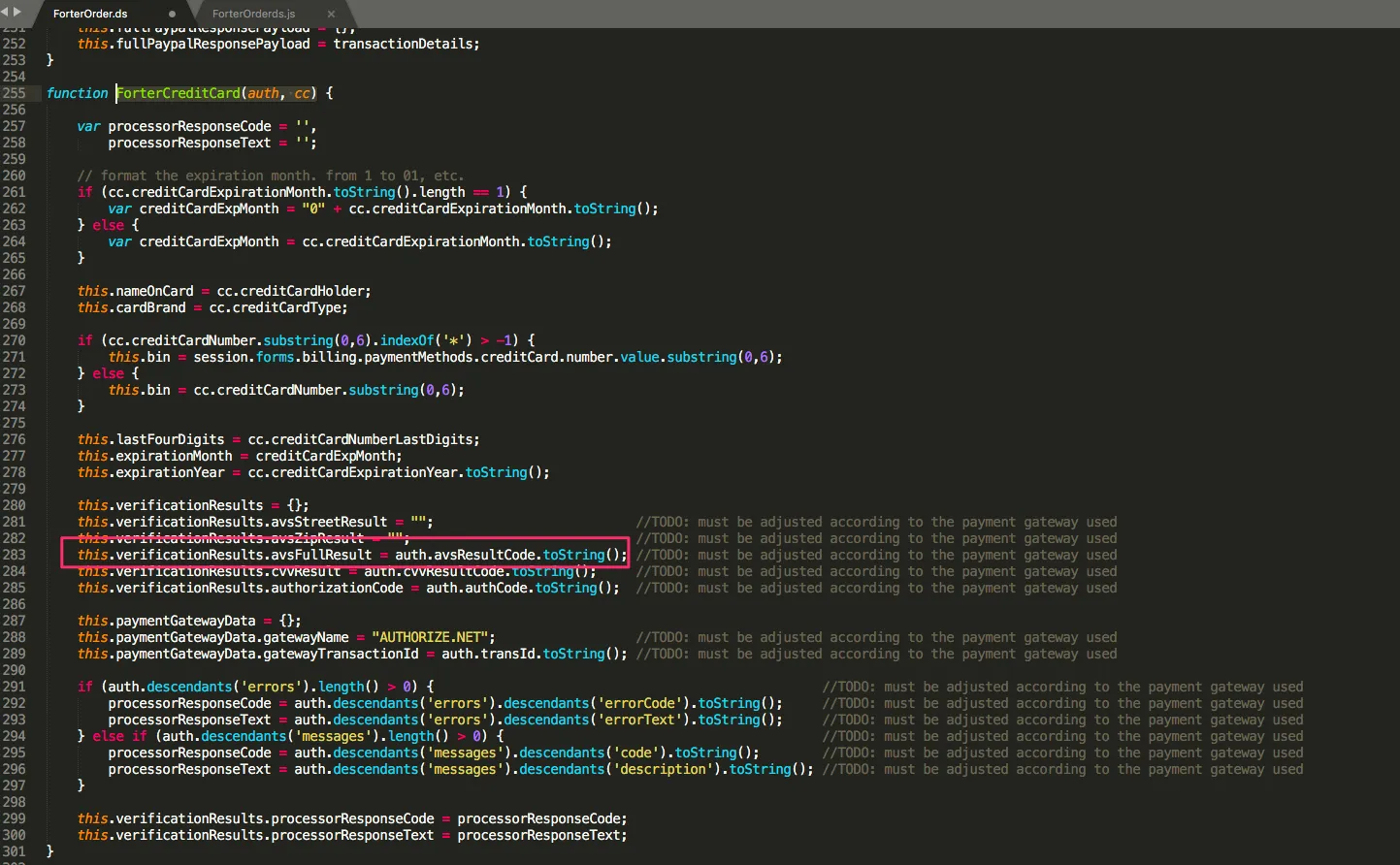Click gutter line number 255
This screenshot has width=1400, height=865.
[15, 93]
